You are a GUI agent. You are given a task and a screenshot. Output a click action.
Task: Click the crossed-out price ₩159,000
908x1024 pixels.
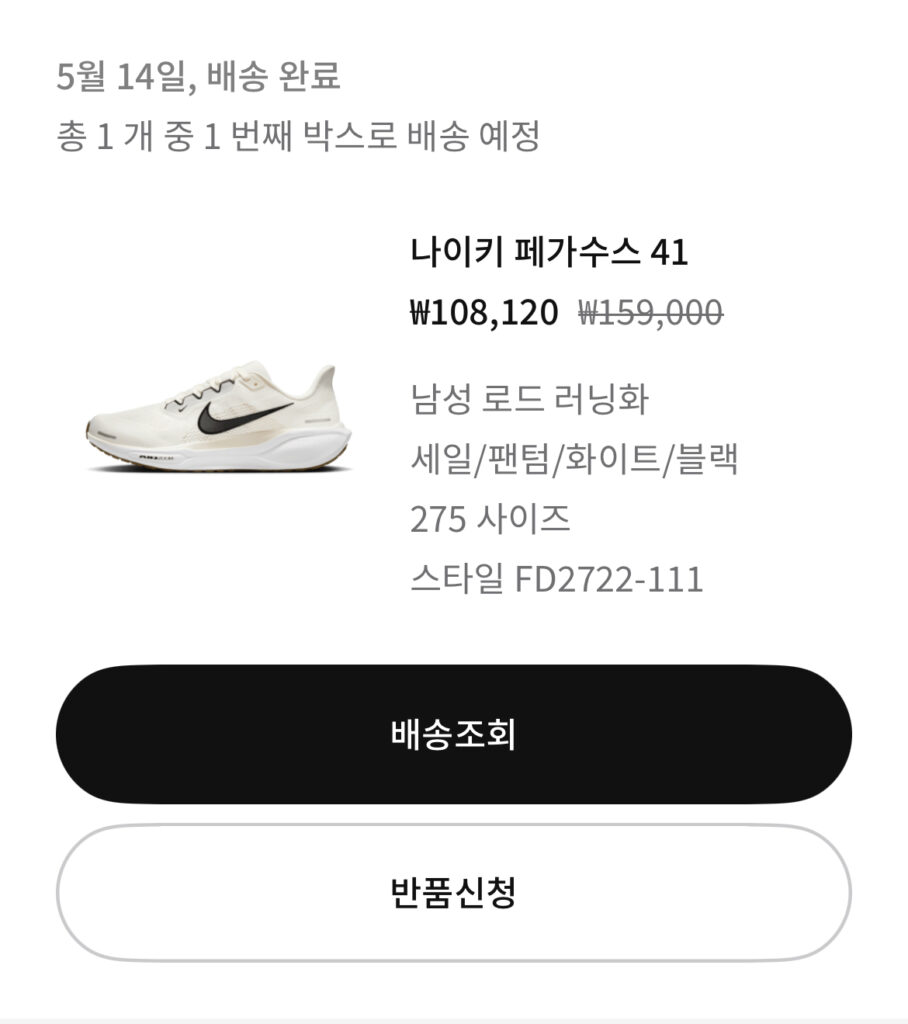pyautogui.click(x=651, y=312)
